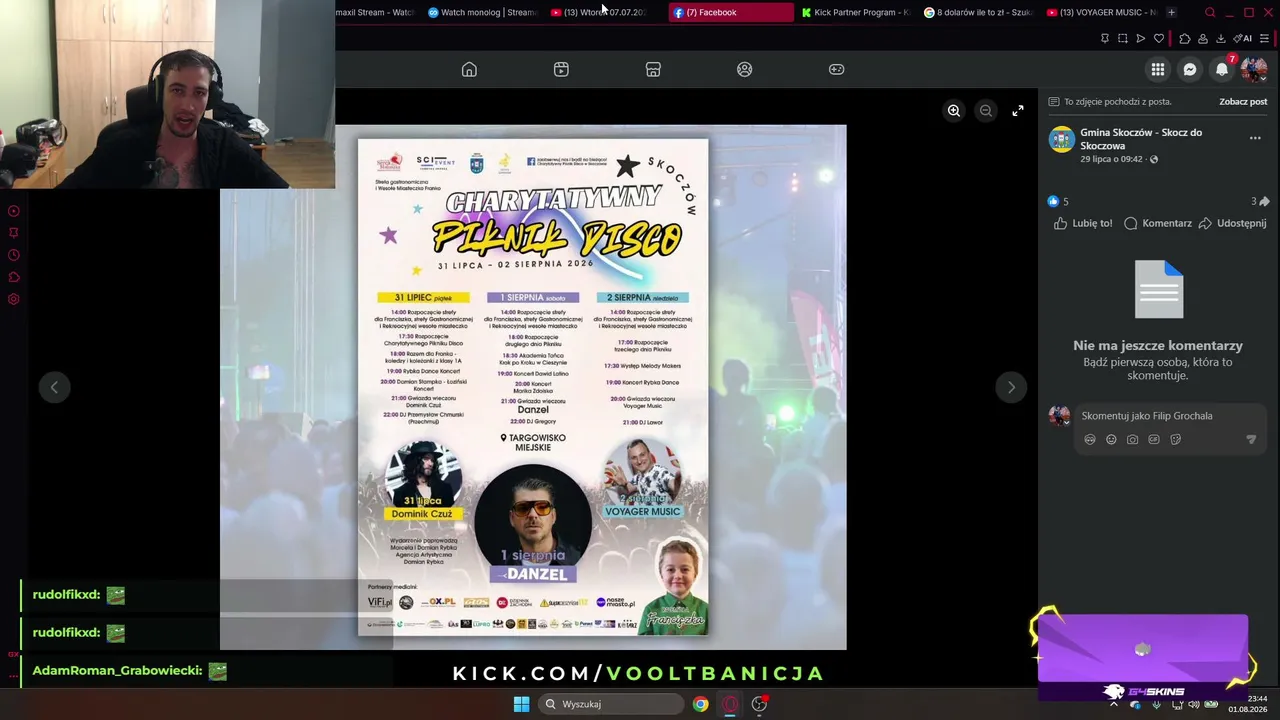Select the (7) Facebook tab
Viewport: 1280px width, 720px height.
point(732,12)
